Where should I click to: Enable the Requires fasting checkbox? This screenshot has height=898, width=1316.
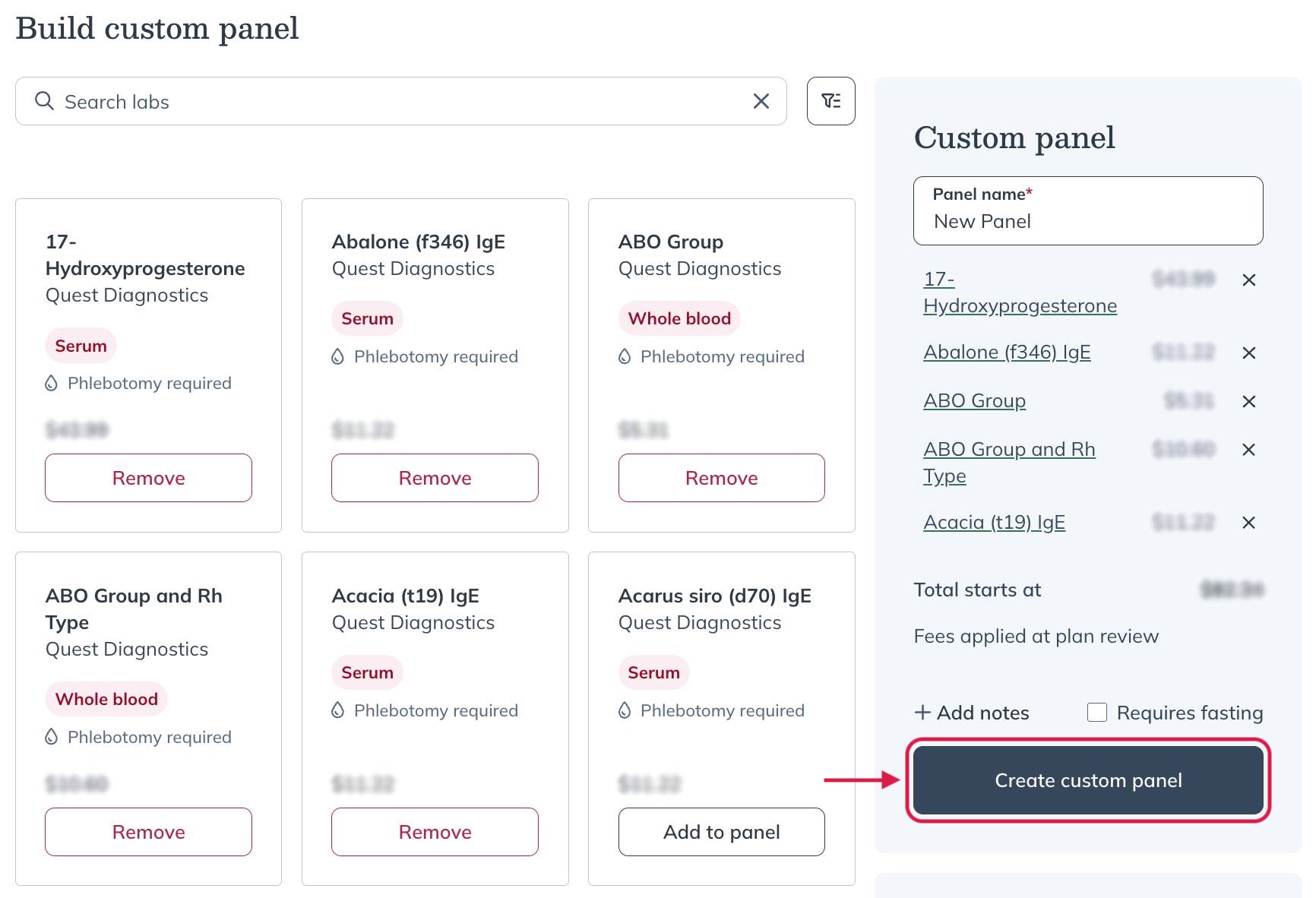tap(1097, 712)
